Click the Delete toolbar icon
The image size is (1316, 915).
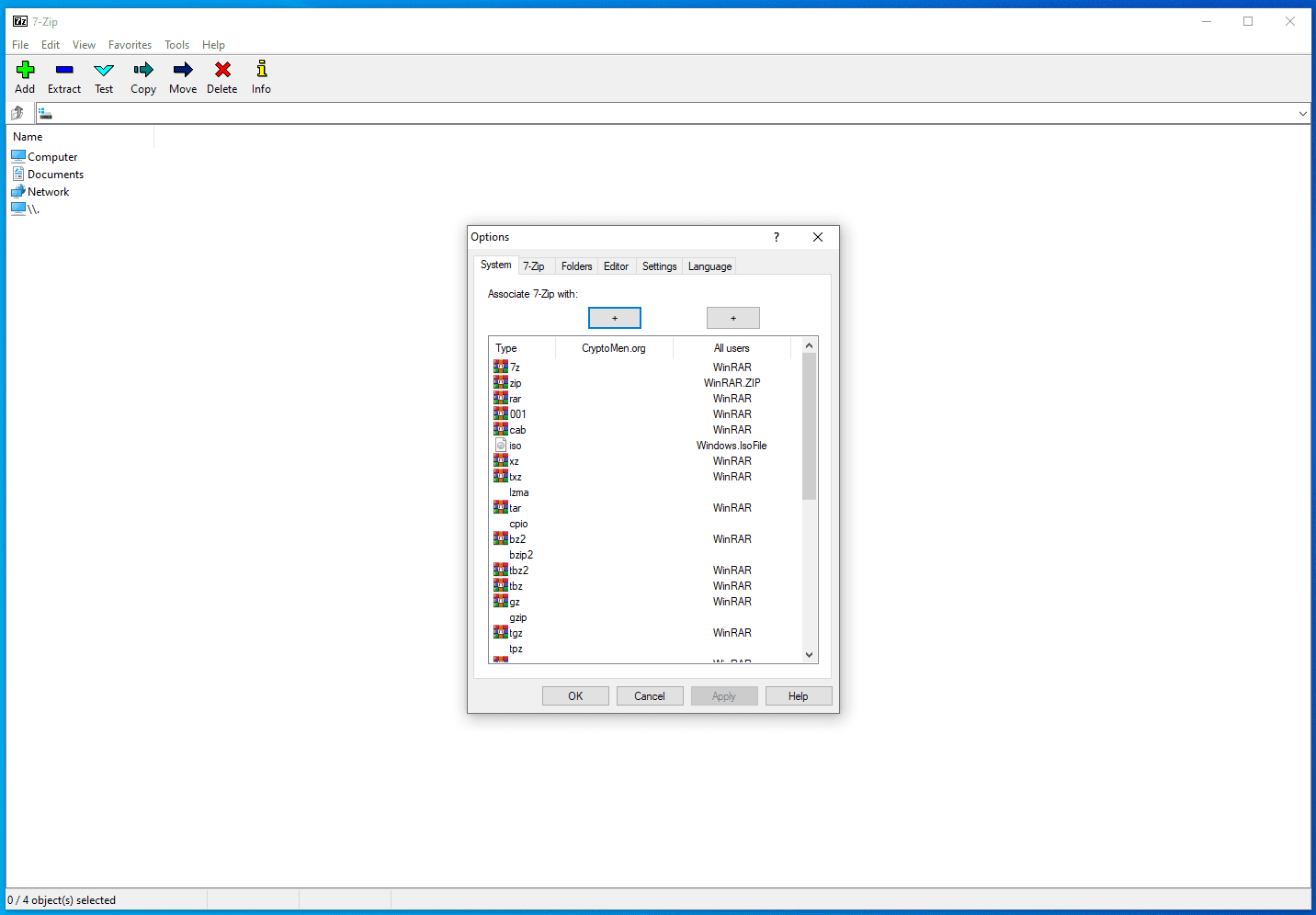pos(222,70)
